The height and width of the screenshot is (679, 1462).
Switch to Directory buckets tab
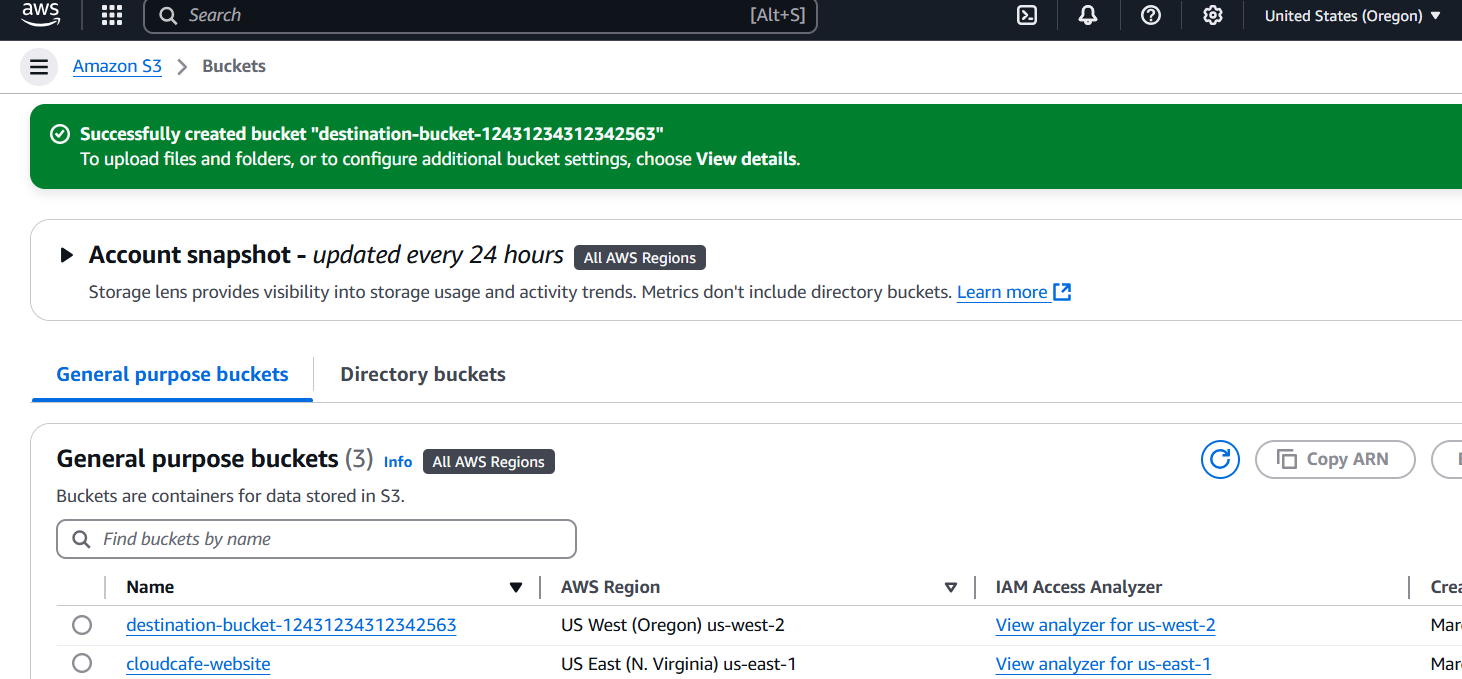pos(423,374)
